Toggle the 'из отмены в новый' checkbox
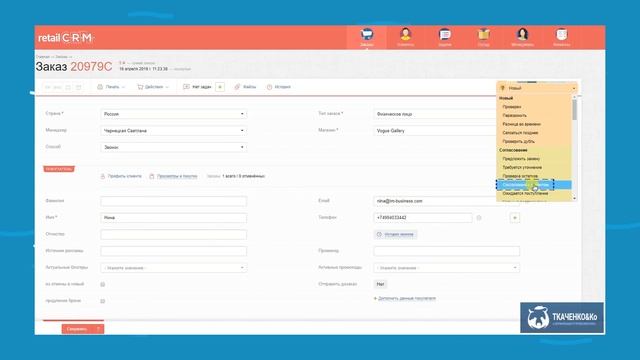 click(x=102, y=284)
